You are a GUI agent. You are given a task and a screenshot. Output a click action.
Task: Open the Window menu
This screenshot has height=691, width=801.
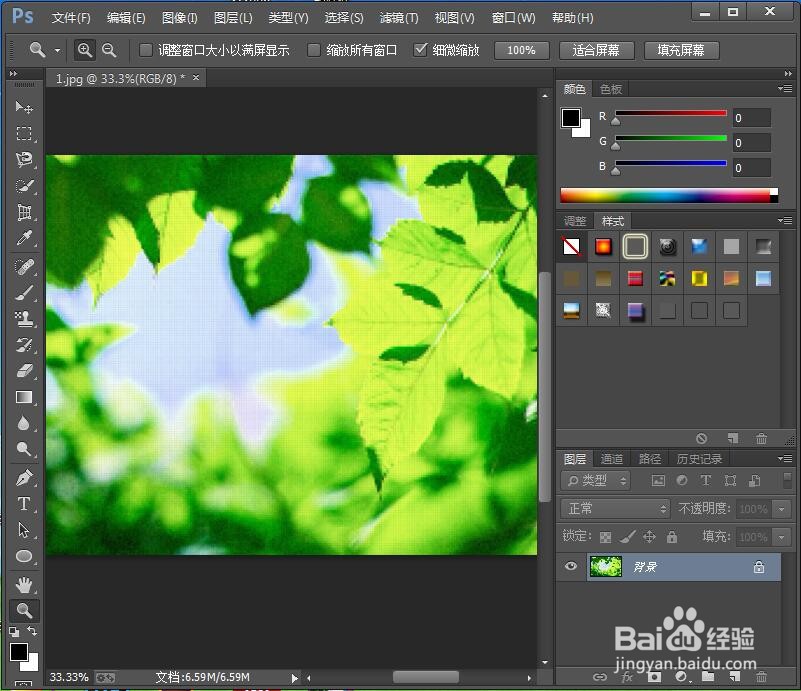click(x=513, y=18)
